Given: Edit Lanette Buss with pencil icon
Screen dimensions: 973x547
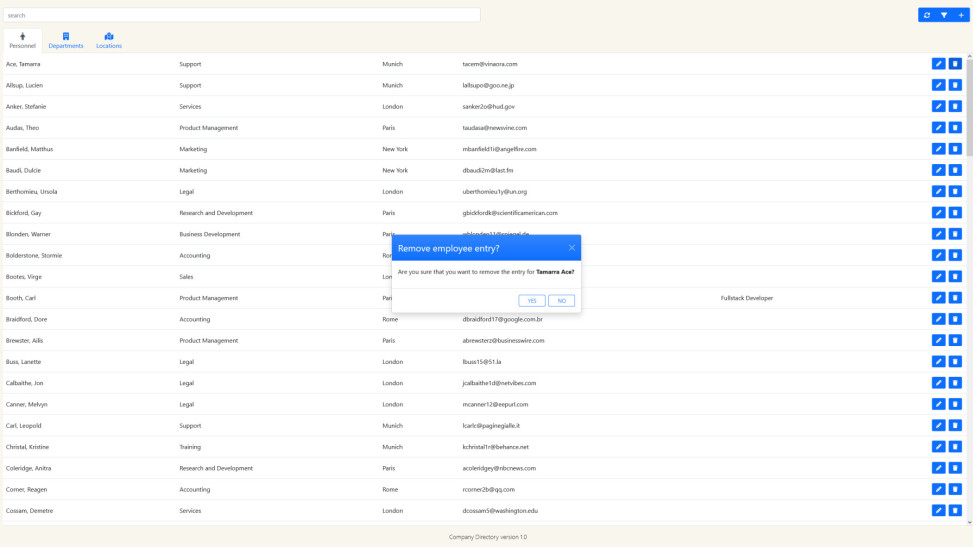Looking at the screenshot, I should coord(938,362).
